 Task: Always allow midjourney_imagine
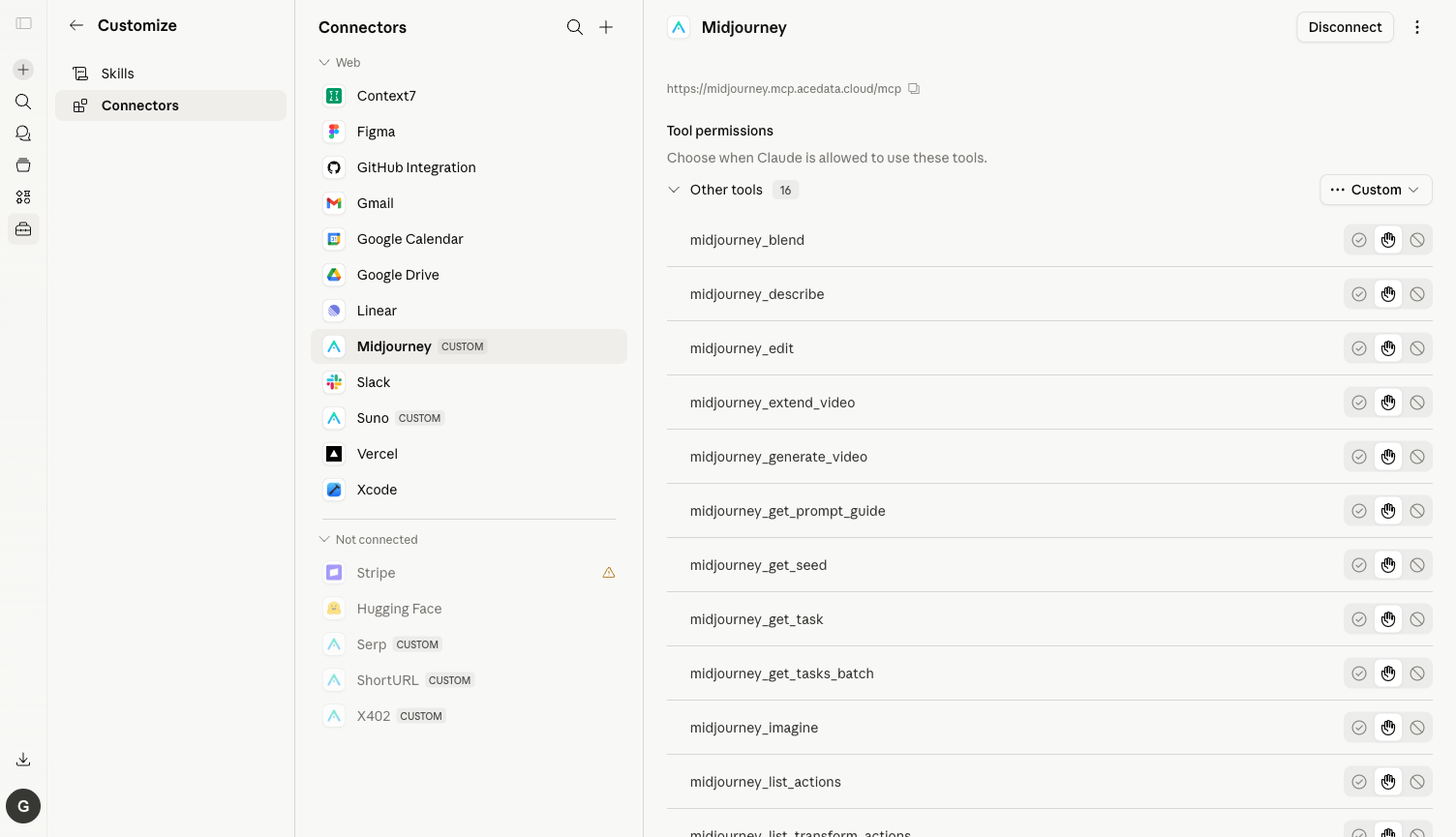coord(1359,728)
